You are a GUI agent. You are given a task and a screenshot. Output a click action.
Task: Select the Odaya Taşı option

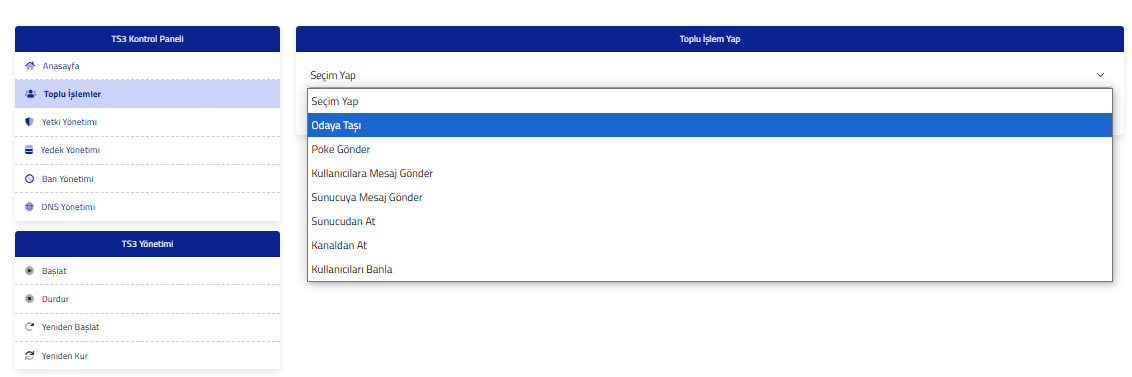pyautogui.click(x=710, y=126)
